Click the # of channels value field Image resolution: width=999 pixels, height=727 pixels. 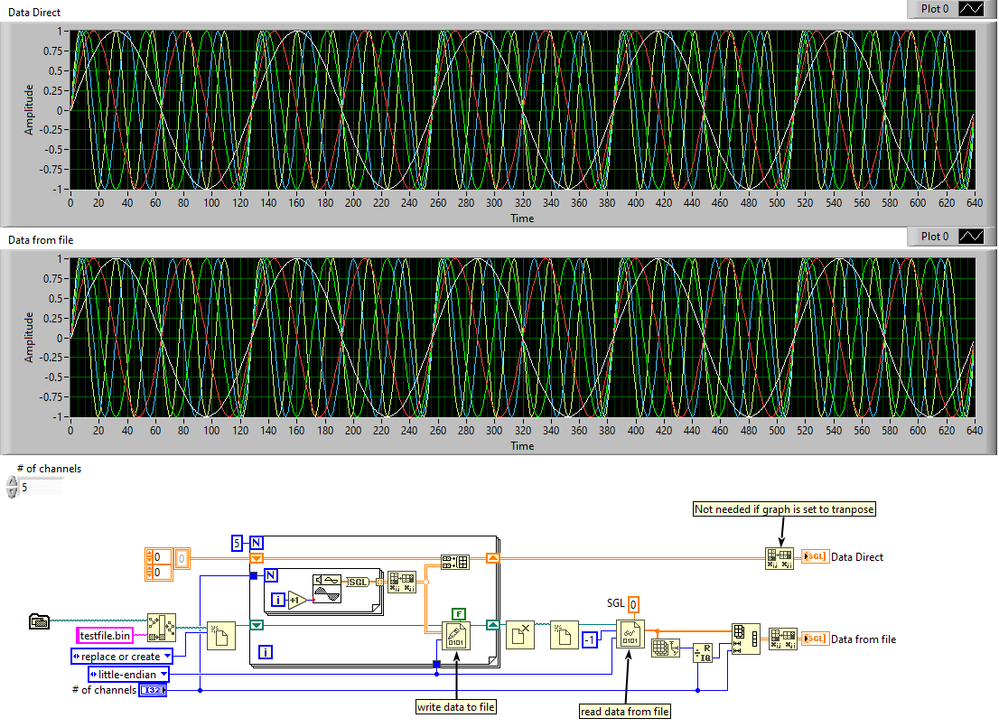coord(41,487)
